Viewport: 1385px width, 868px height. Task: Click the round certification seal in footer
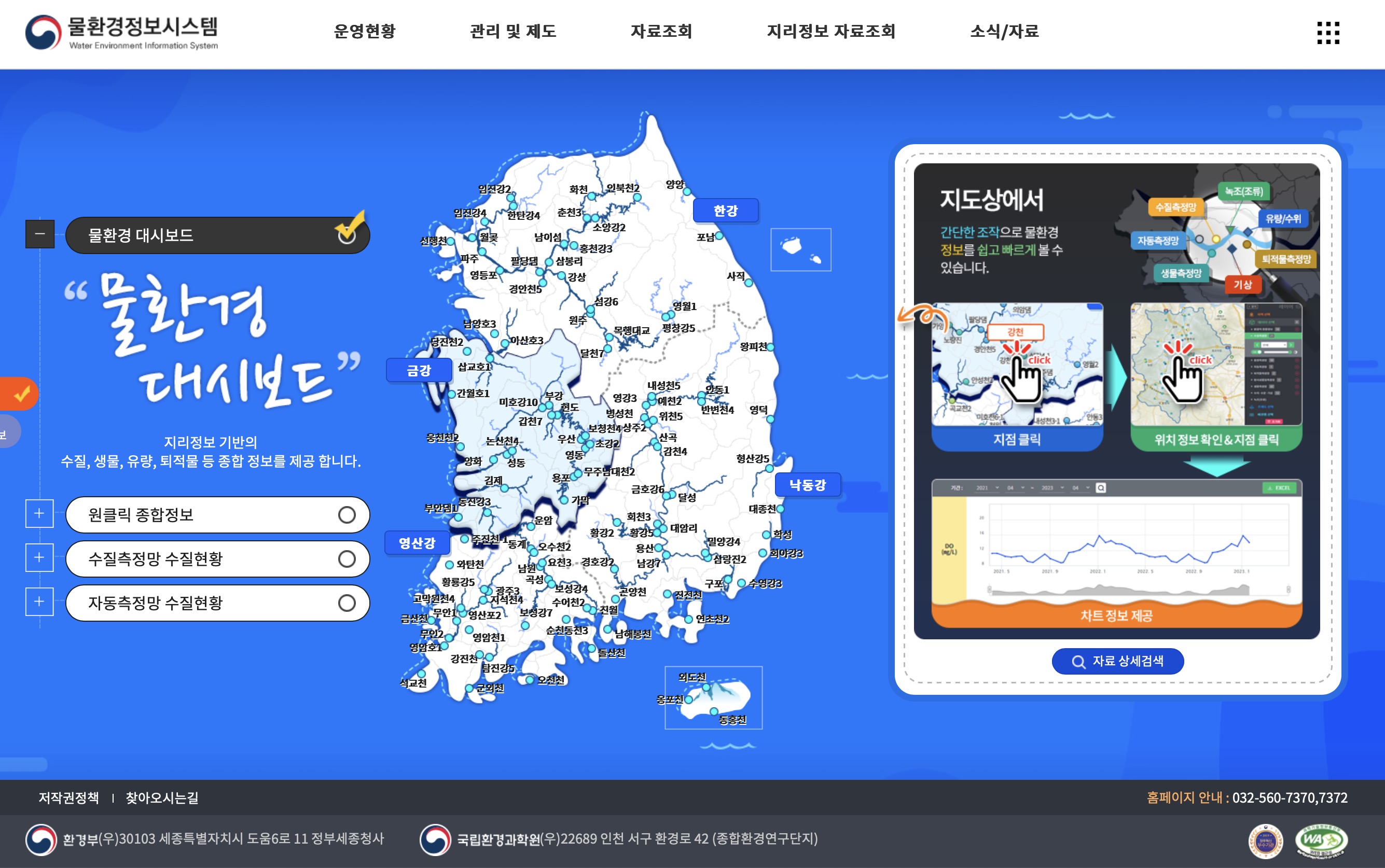click(x=1266, y=842)
